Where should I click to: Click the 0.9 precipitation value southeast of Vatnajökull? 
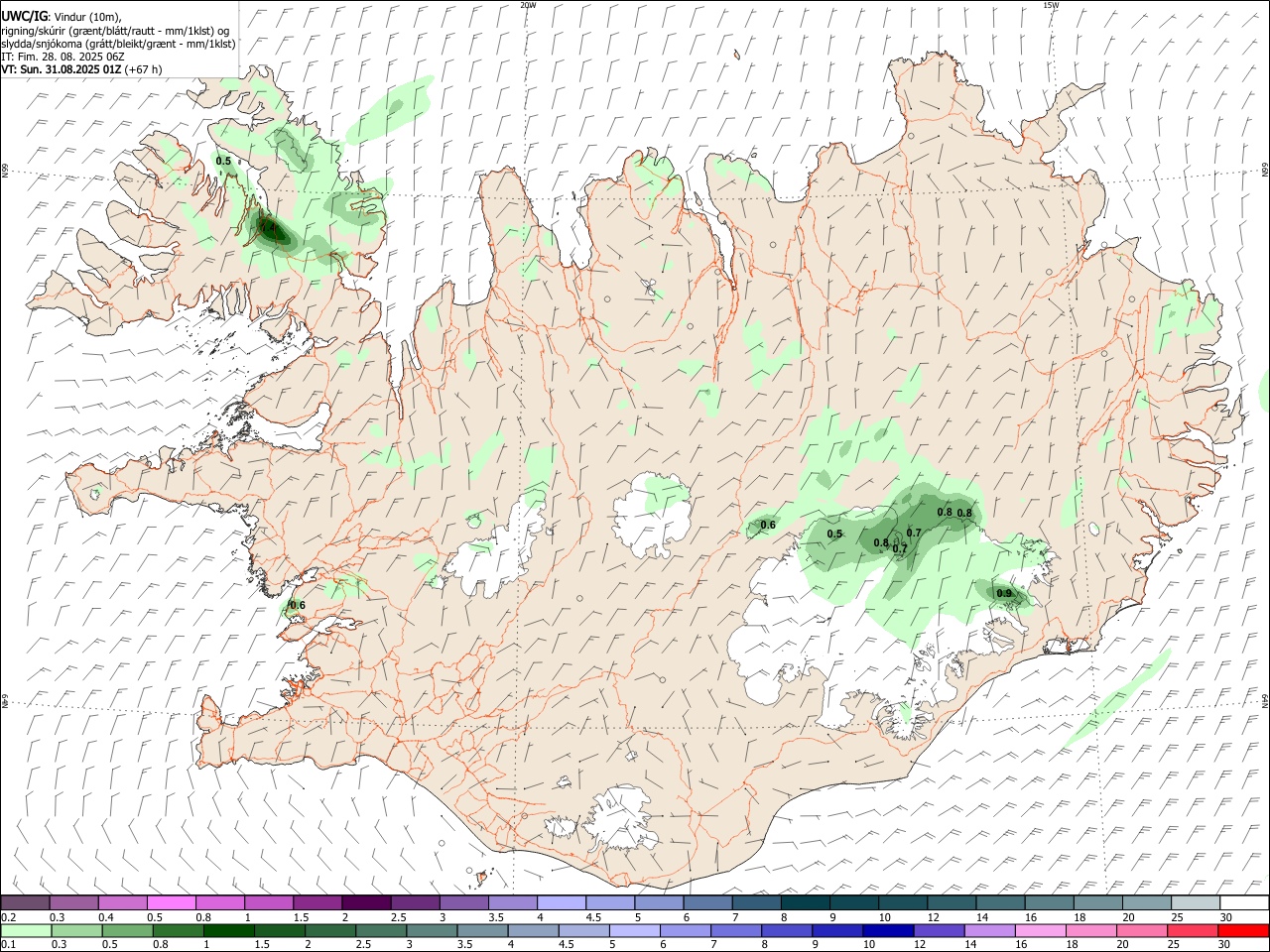[1004, 594]
